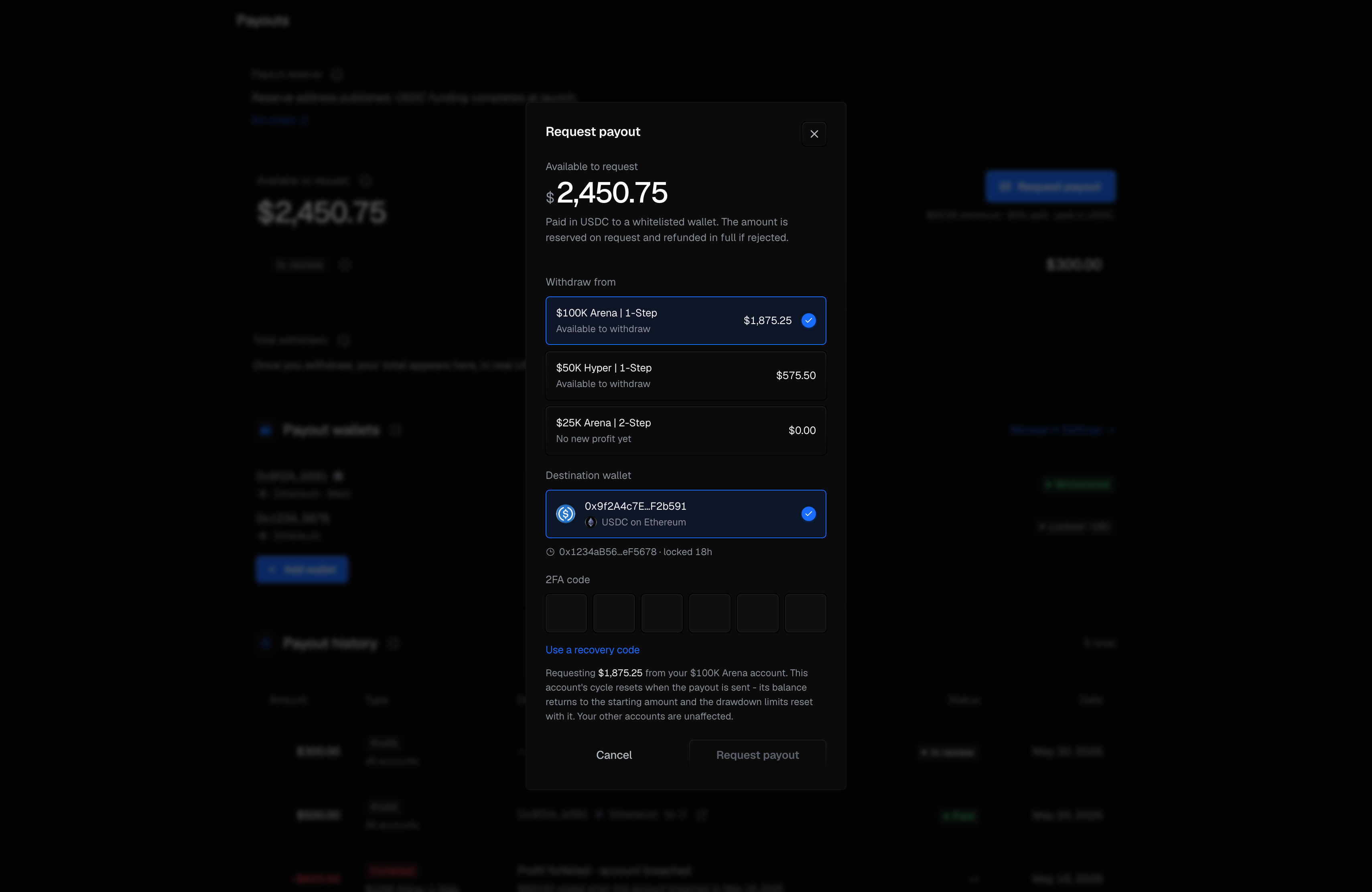Click the $1,875.25 amount on Arena row
This screenshot has height=892, width=1372.
[x=767, y=320]
